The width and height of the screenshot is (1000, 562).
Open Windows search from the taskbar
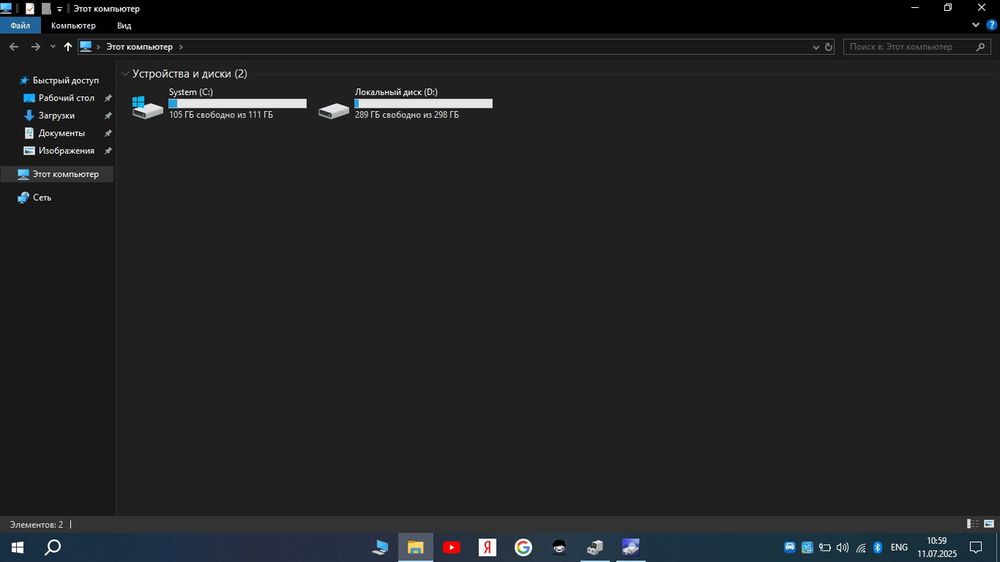click(x=53, y=547)
